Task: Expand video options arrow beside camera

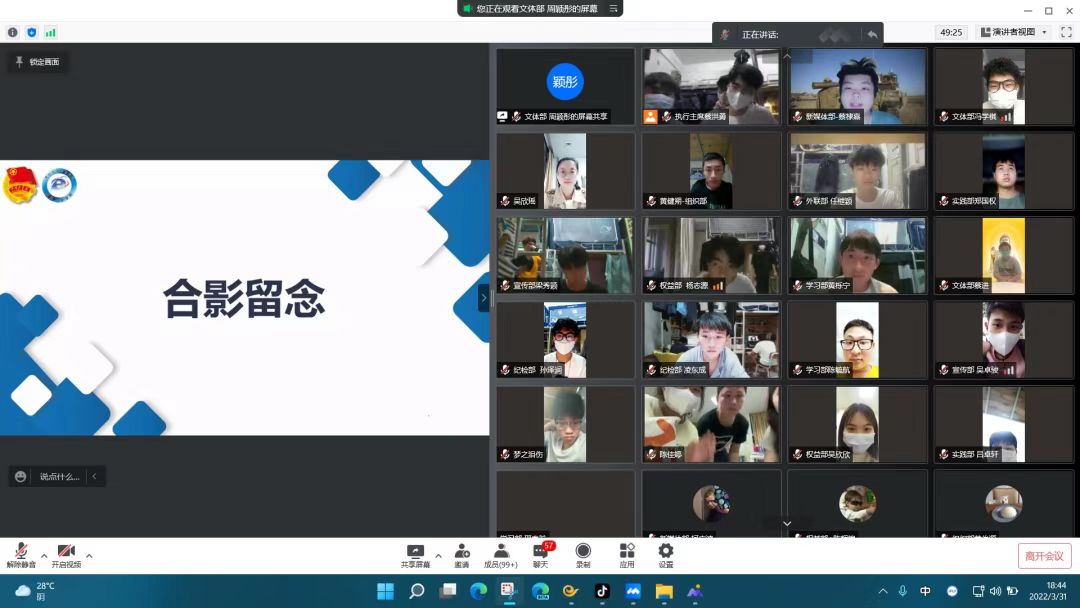Action: (89, 556)
